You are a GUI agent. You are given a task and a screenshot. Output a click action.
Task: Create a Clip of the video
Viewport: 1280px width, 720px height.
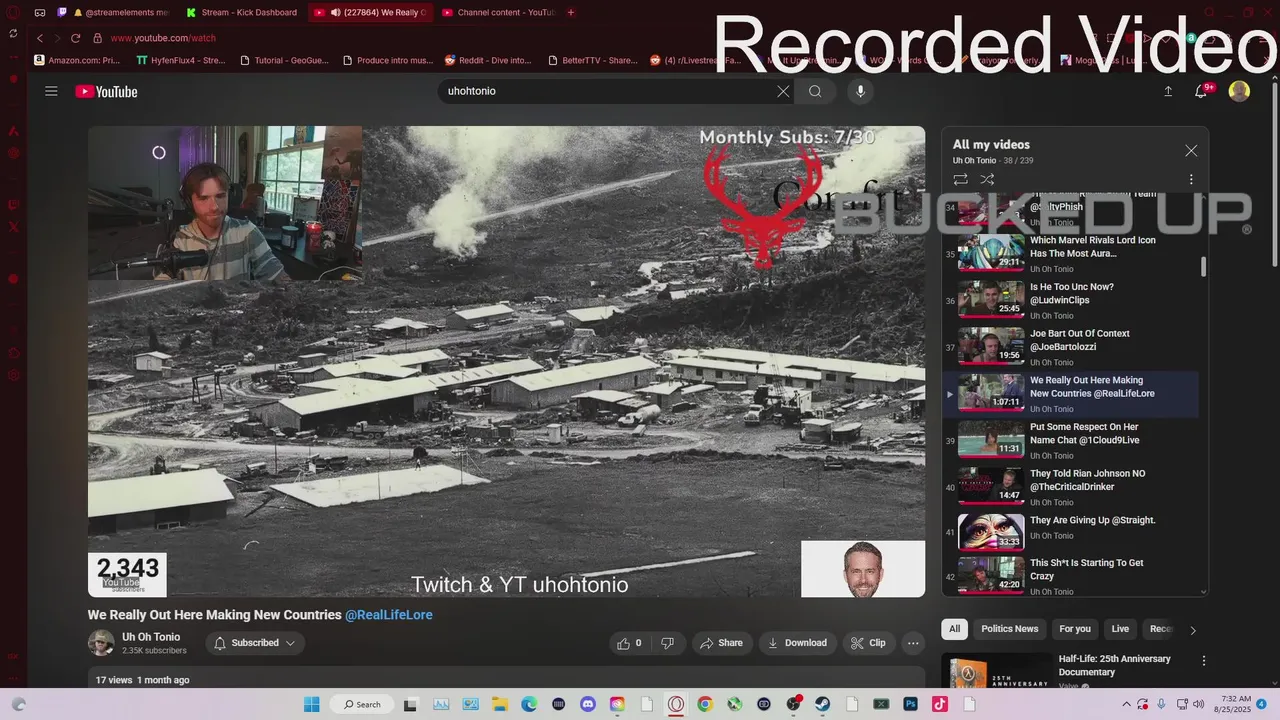868,643
